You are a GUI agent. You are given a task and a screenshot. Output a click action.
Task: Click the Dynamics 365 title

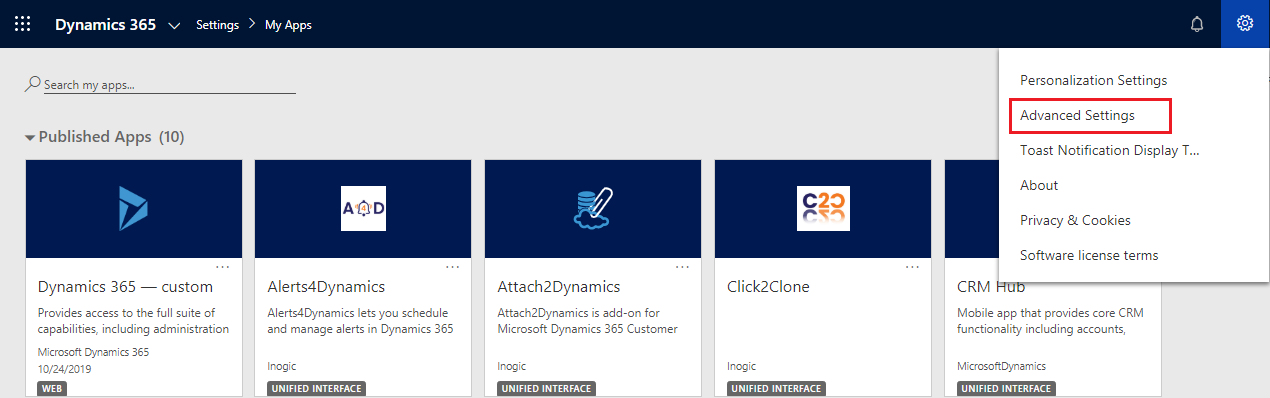click(x=105, y=25)
